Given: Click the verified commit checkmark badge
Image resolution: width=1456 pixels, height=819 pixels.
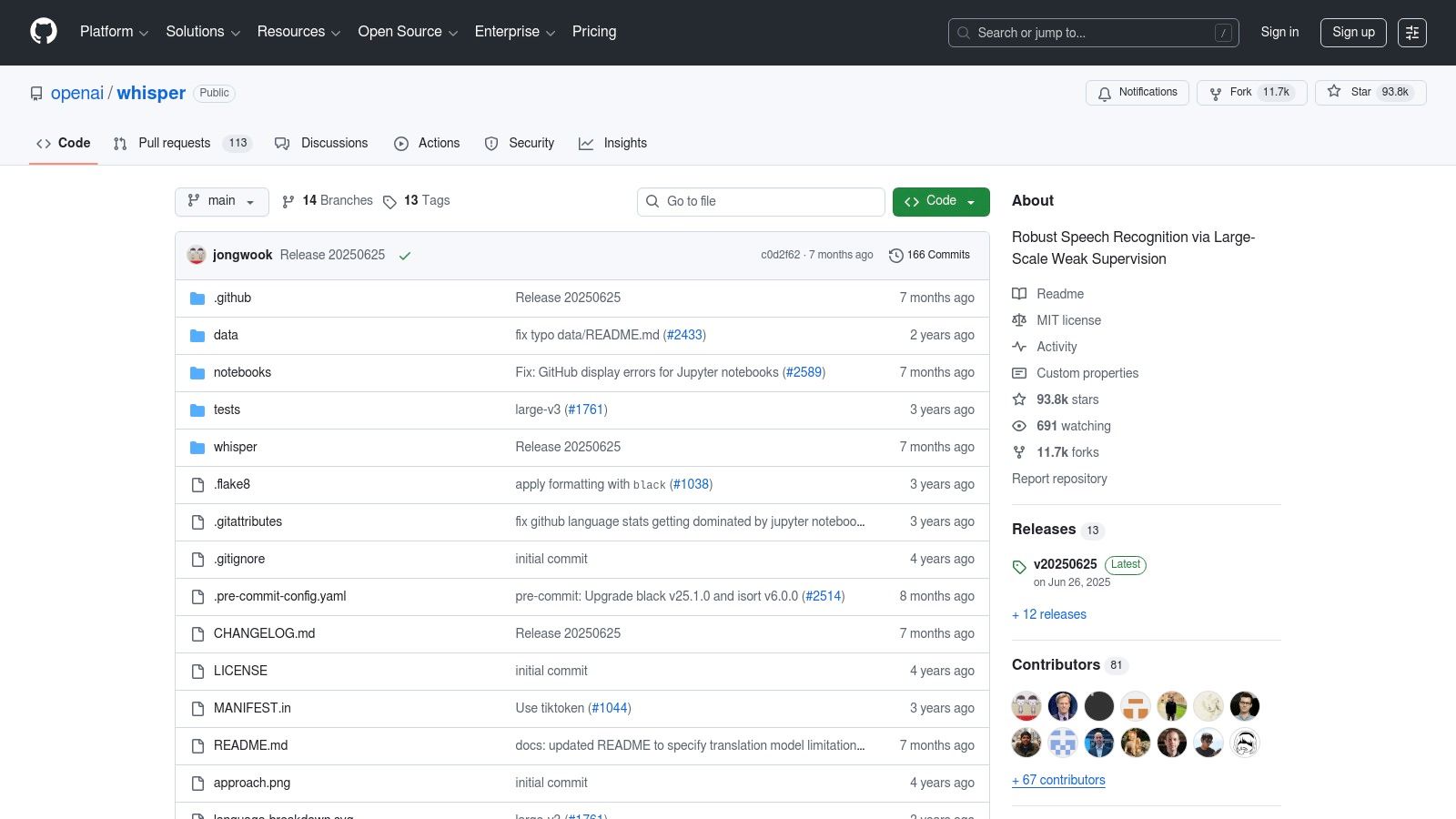Looking at the screenshot, I should pos(404,256).
